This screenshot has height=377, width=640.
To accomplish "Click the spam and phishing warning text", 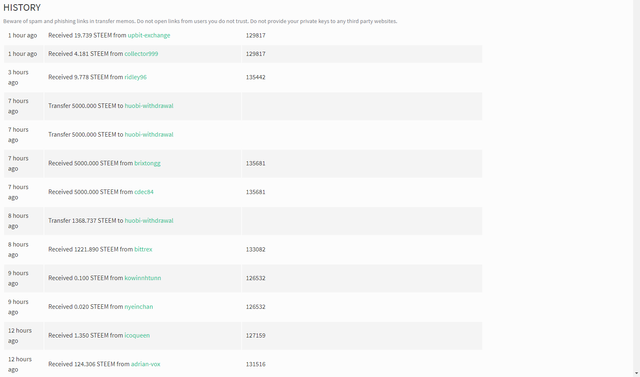I will click(x=200, y=21).
